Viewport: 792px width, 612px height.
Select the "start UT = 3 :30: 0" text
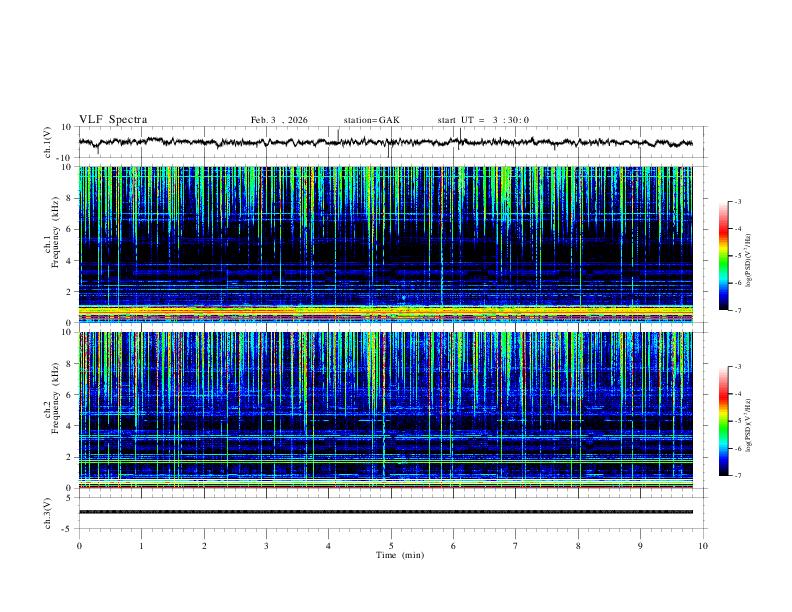(x=483, y=120)
